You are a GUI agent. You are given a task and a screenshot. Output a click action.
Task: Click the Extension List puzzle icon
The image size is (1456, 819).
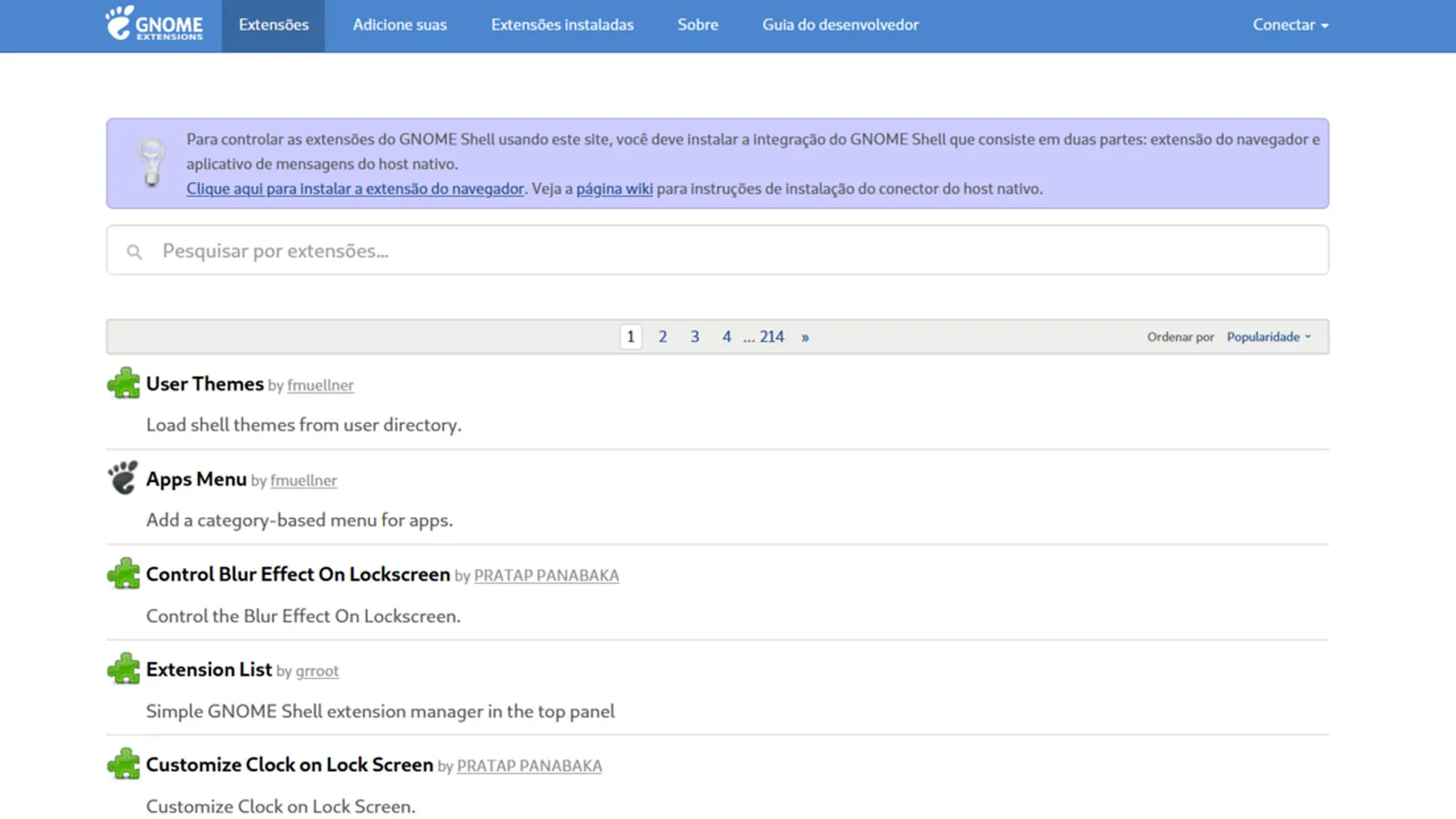pyautogui.click(x=124, y=669)
